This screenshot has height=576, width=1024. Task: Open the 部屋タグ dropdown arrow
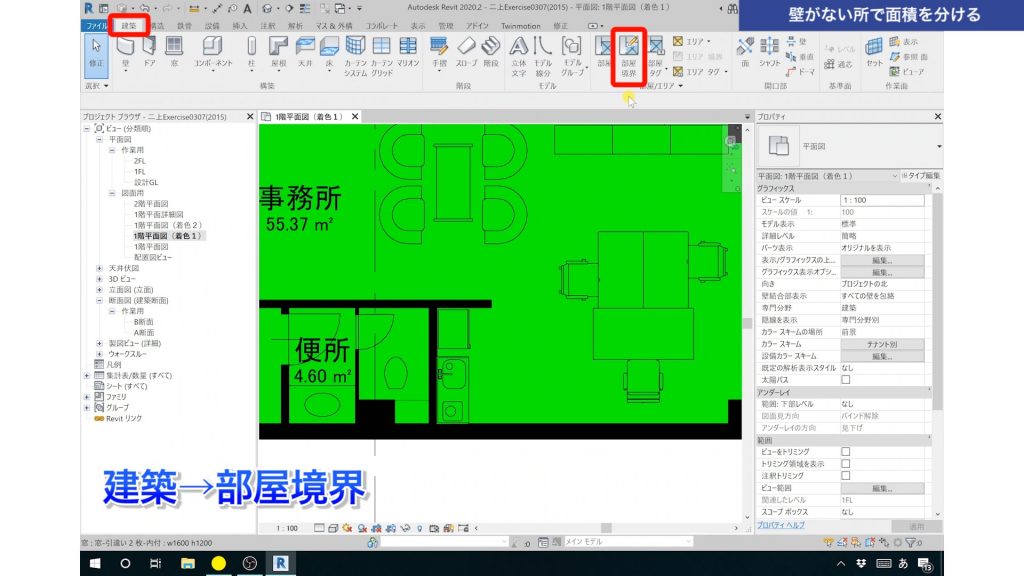pos(665,71)
